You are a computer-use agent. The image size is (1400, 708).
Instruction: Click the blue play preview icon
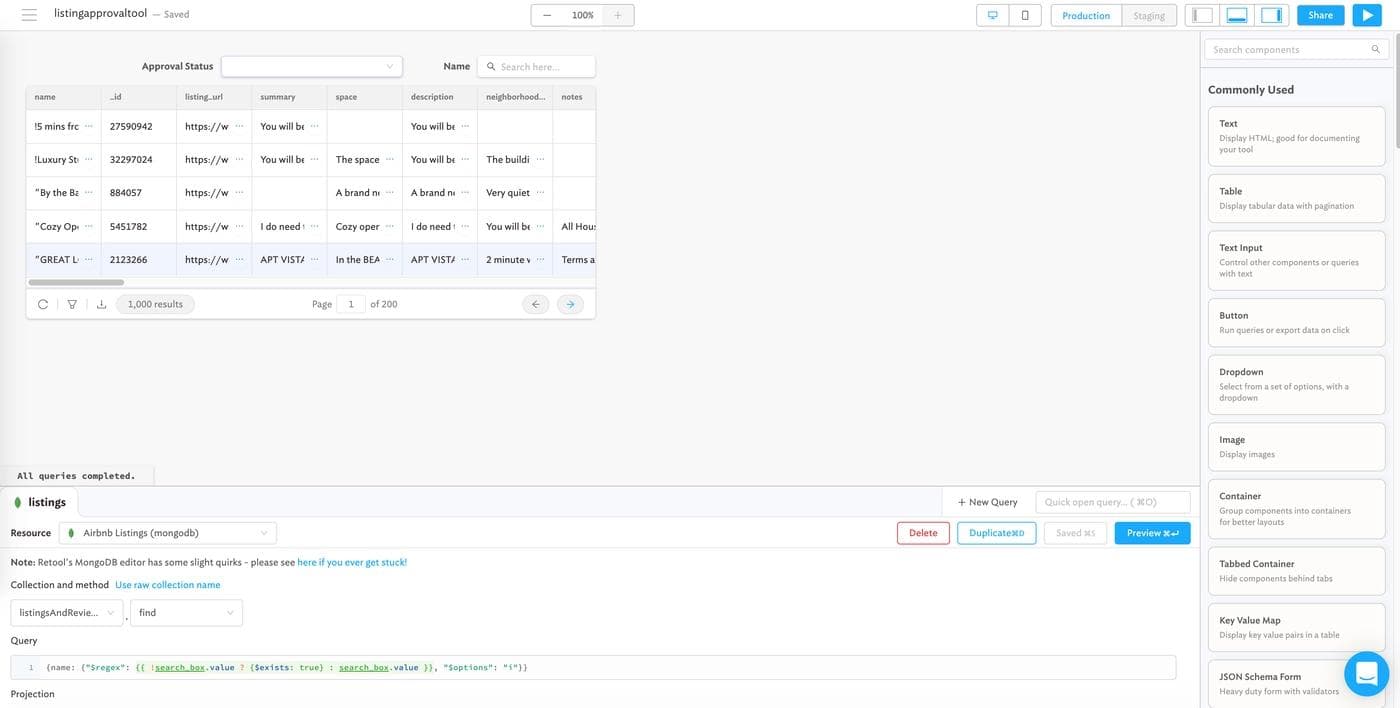[x=1366, y=15]
